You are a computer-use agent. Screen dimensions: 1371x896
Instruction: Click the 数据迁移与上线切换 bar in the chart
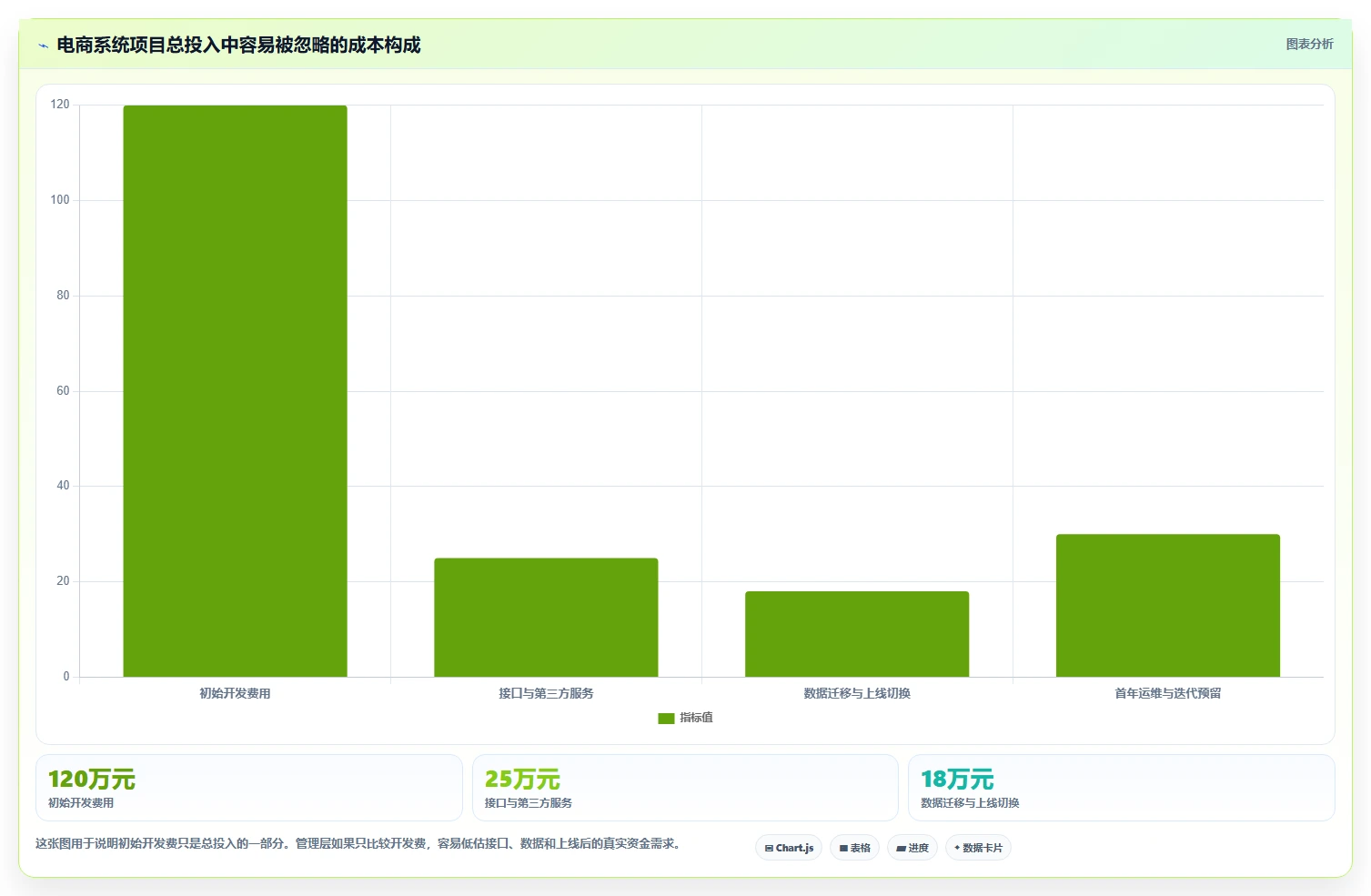click(x=857, y=634)
